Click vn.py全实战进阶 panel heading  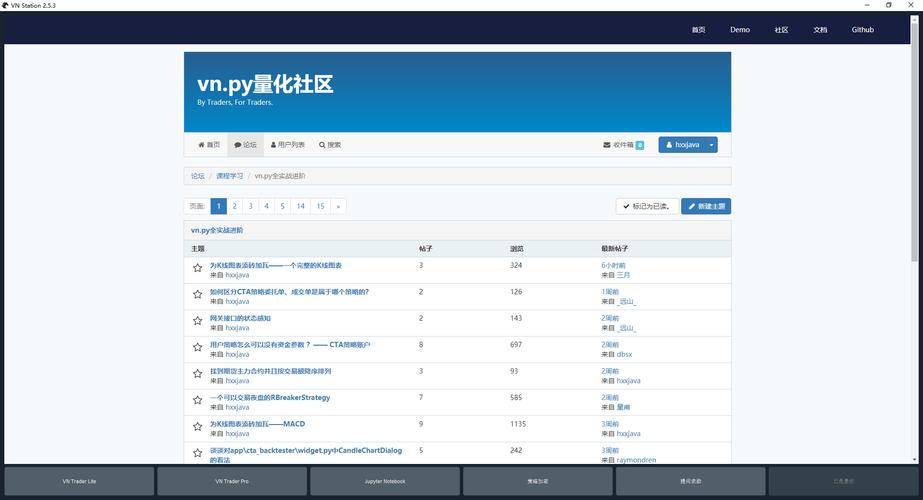click(217, 230)
